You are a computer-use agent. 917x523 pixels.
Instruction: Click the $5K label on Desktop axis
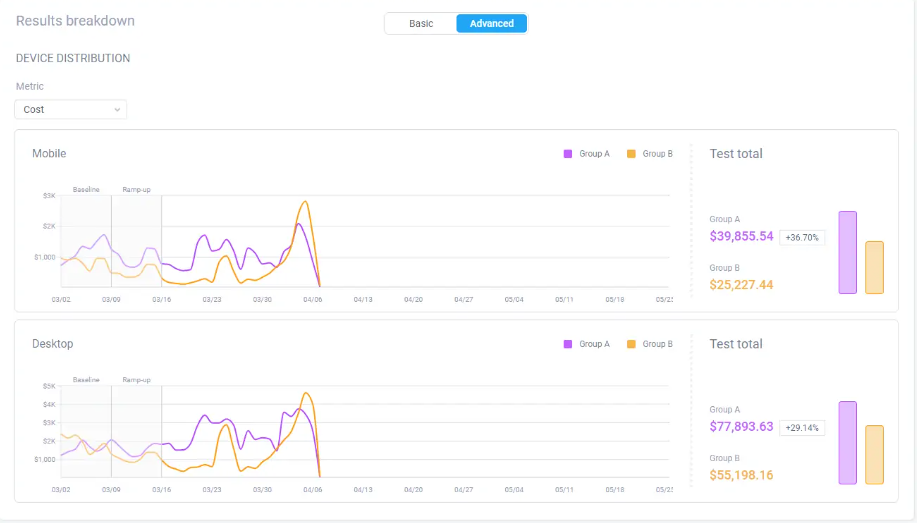49,386
